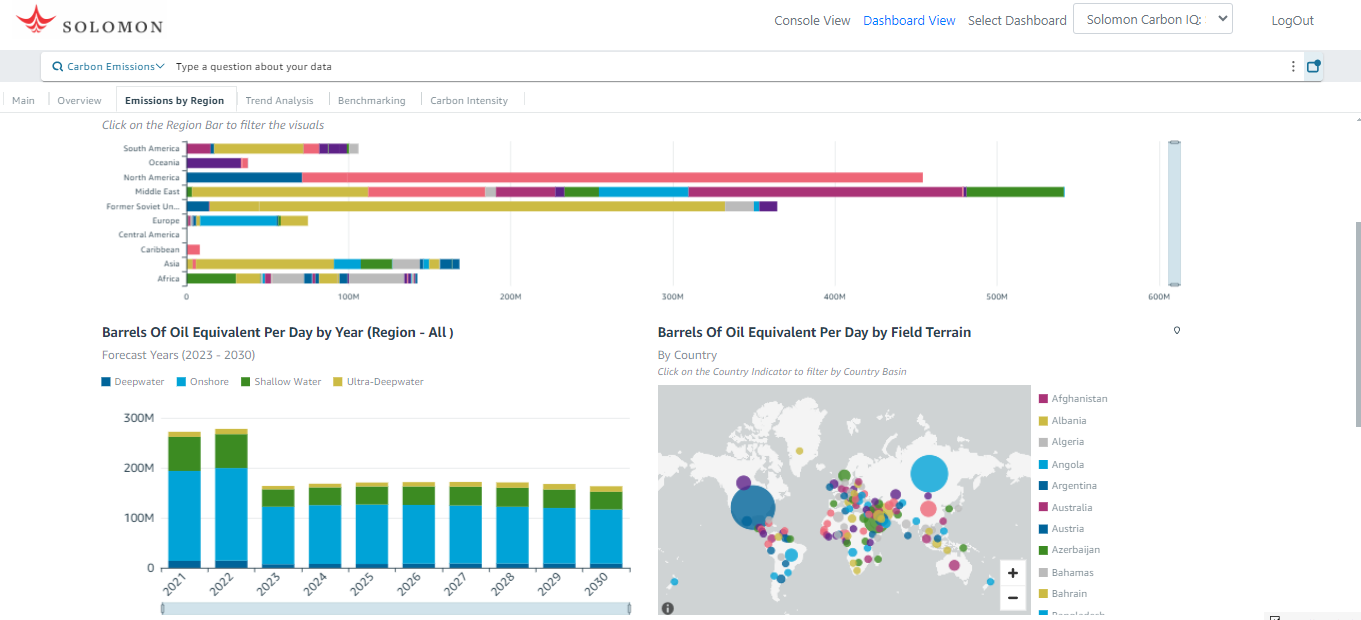
Task: Click the 2021 stacked bar
Action: [x=184, y=500]
